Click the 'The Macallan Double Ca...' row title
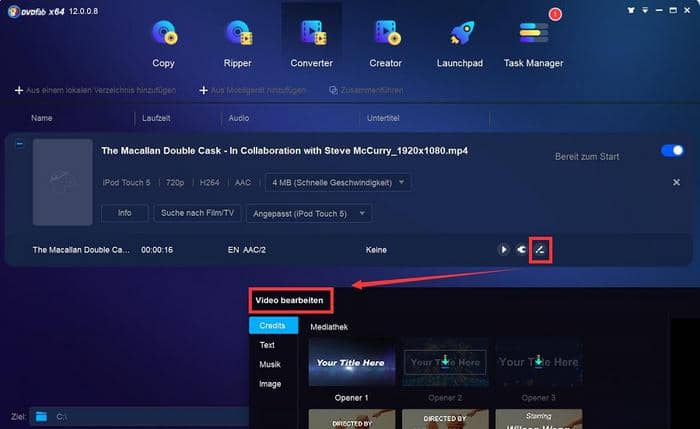Screen dimensions: 700x429 pyautogui.click(x=81, y=250)
